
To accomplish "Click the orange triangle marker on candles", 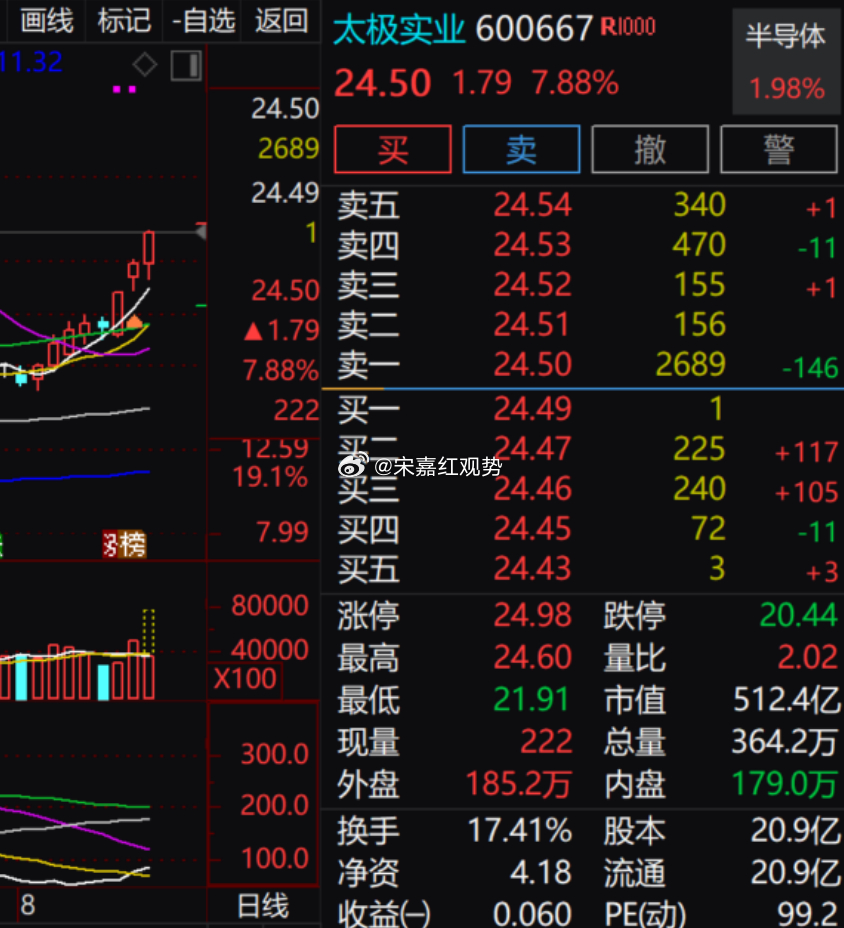I will click(x=134, y=321).
